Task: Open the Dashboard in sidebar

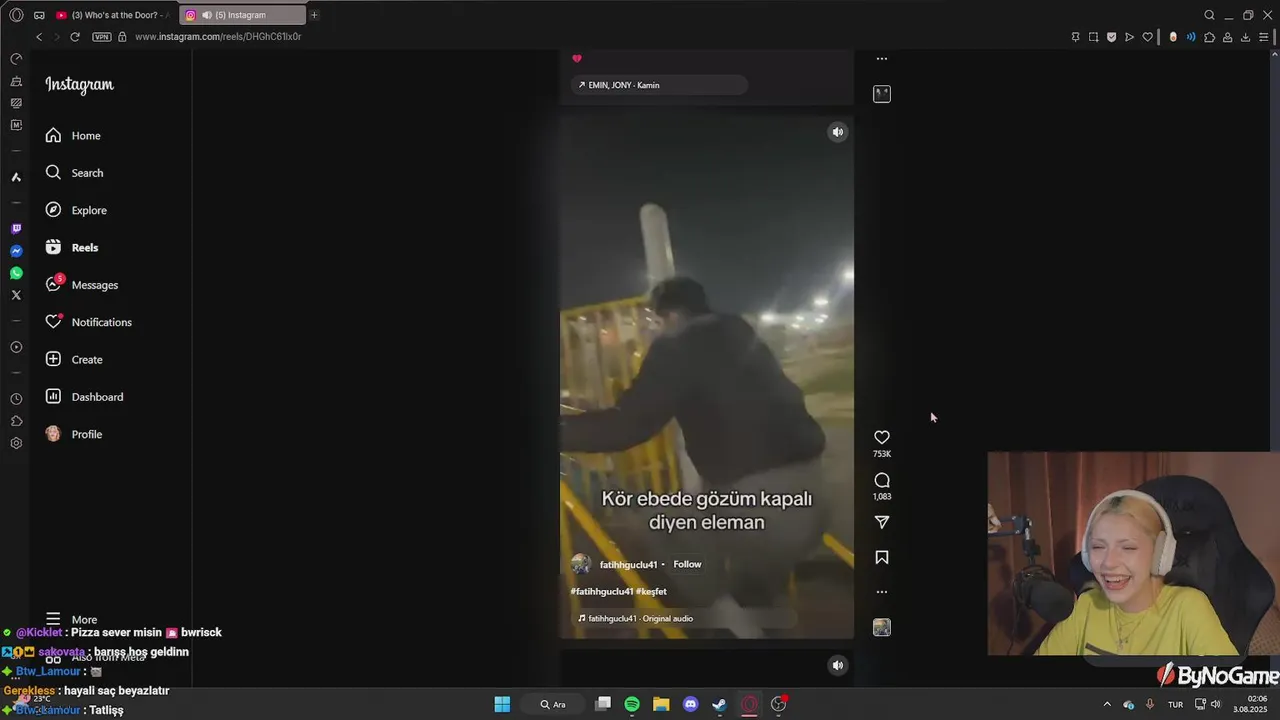Action: point(85,397)
